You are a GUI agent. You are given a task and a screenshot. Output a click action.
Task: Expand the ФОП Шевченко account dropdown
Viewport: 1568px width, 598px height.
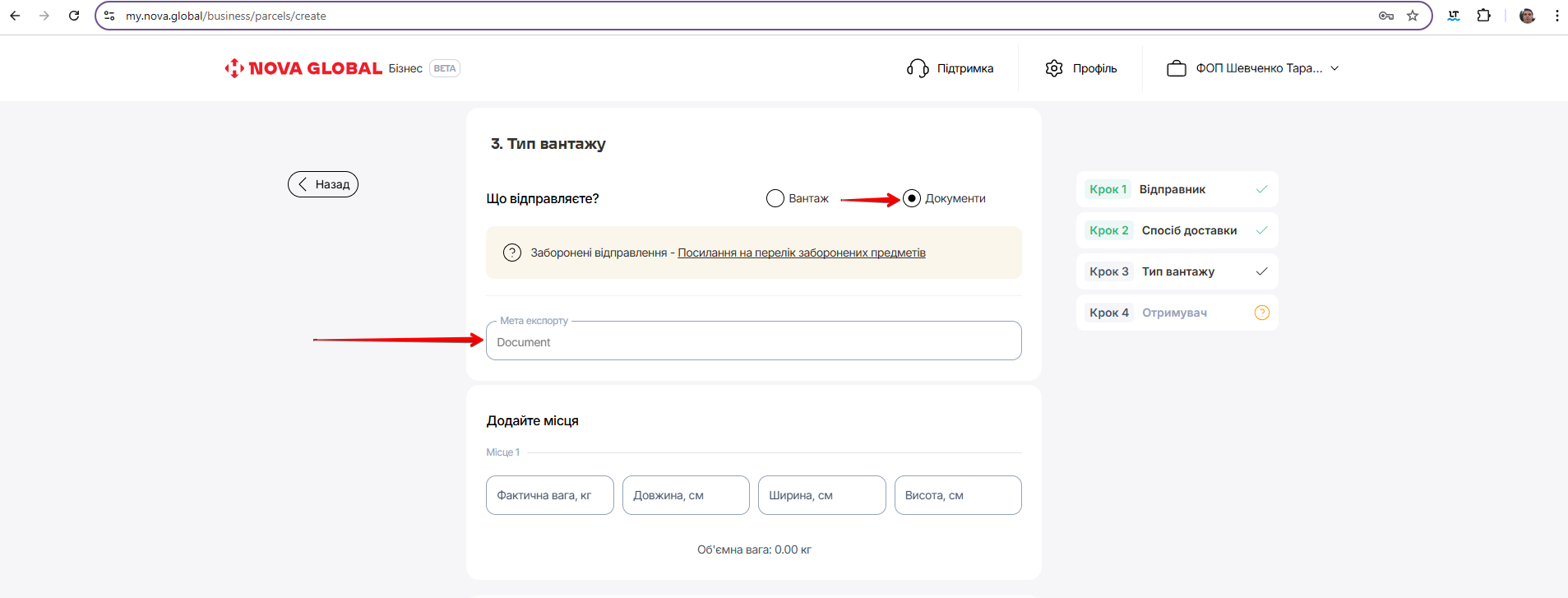point(1334,68)
